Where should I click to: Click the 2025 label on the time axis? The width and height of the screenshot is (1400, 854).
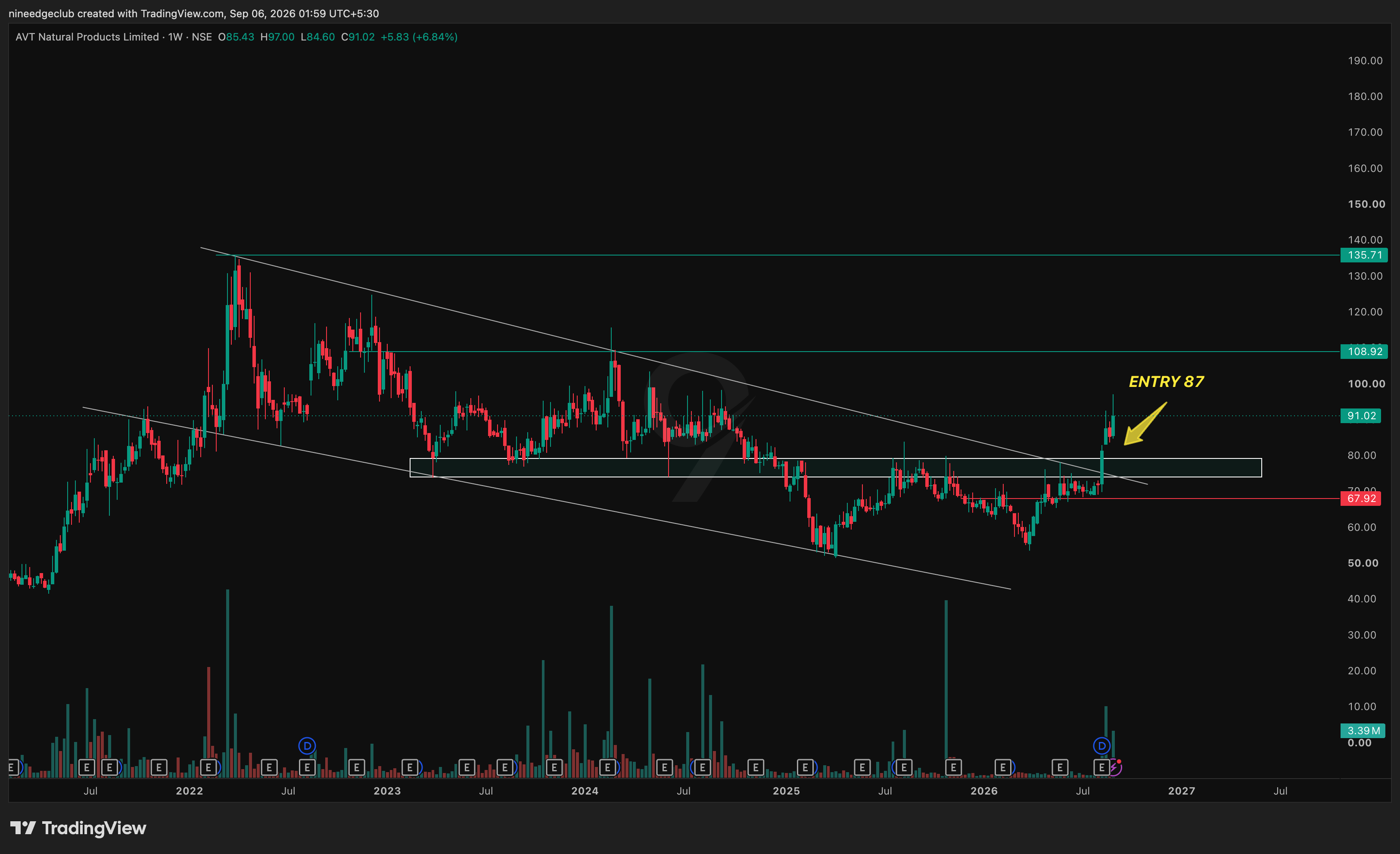coord(786,791)
